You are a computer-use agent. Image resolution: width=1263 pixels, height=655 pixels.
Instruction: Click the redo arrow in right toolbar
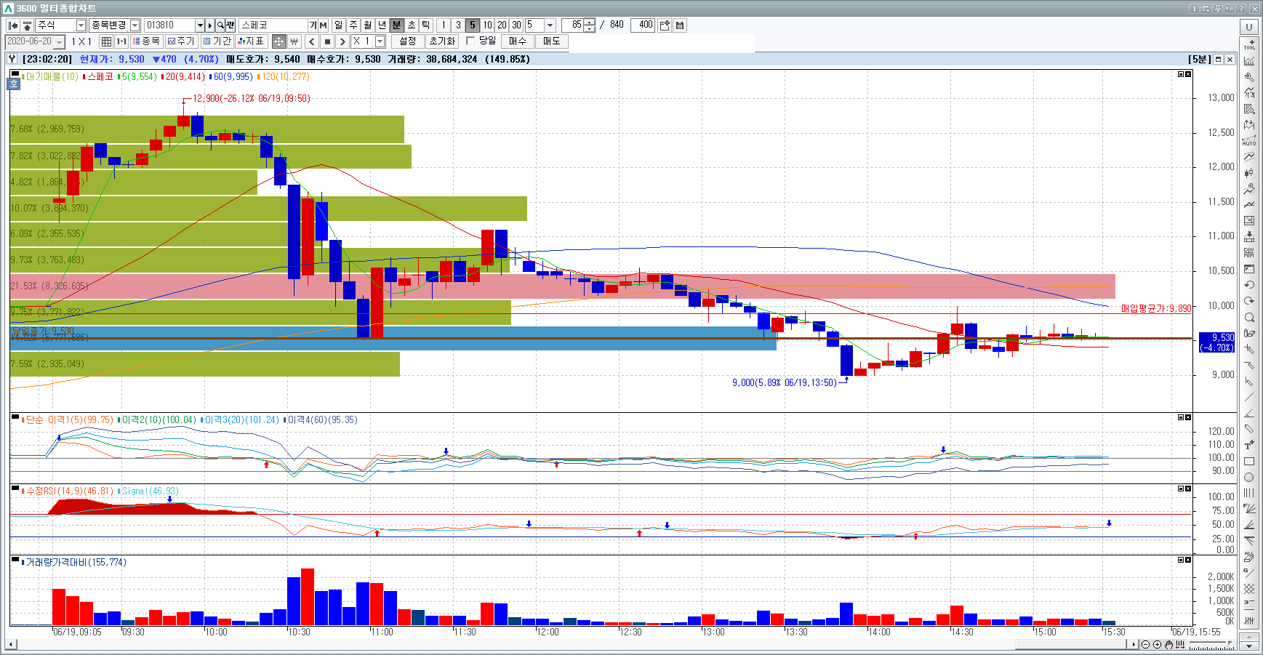pos(1248,301)
